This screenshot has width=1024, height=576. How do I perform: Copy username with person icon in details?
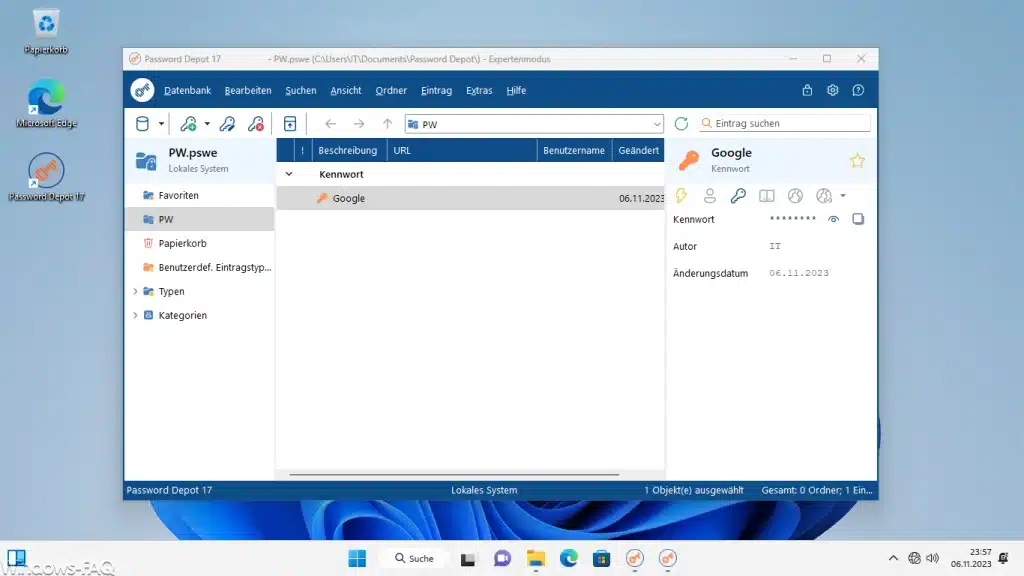coord(710,195)
